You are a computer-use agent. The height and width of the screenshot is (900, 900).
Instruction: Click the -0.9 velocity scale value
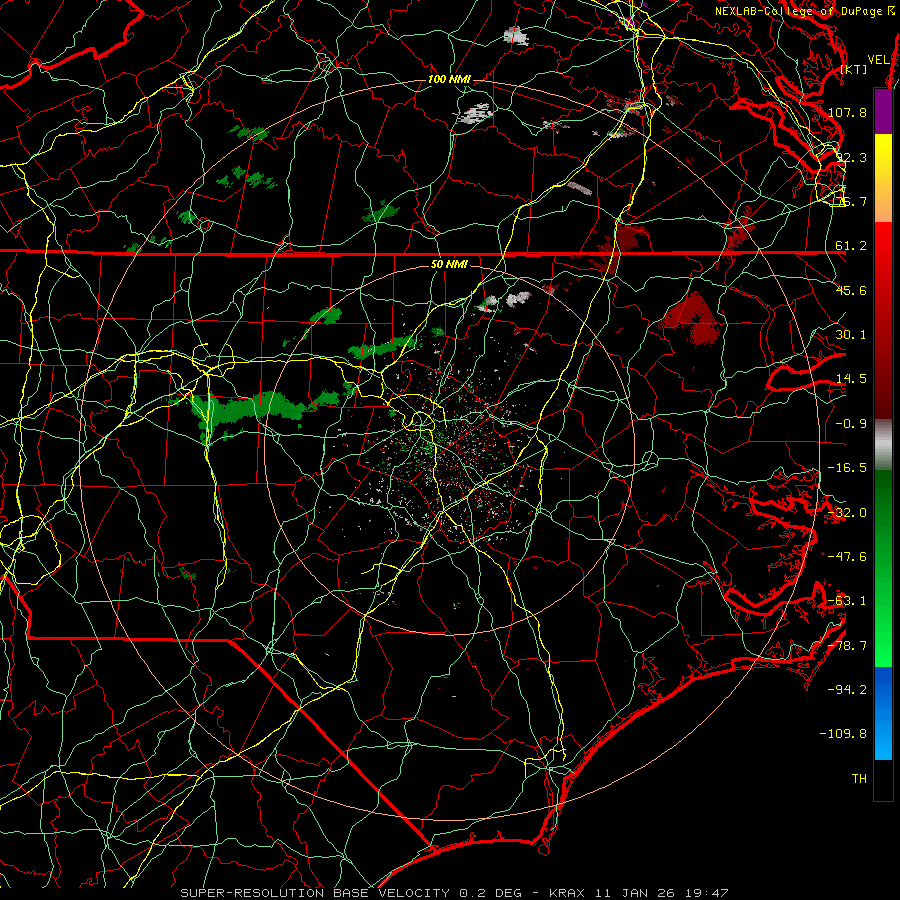pos(851,424)
